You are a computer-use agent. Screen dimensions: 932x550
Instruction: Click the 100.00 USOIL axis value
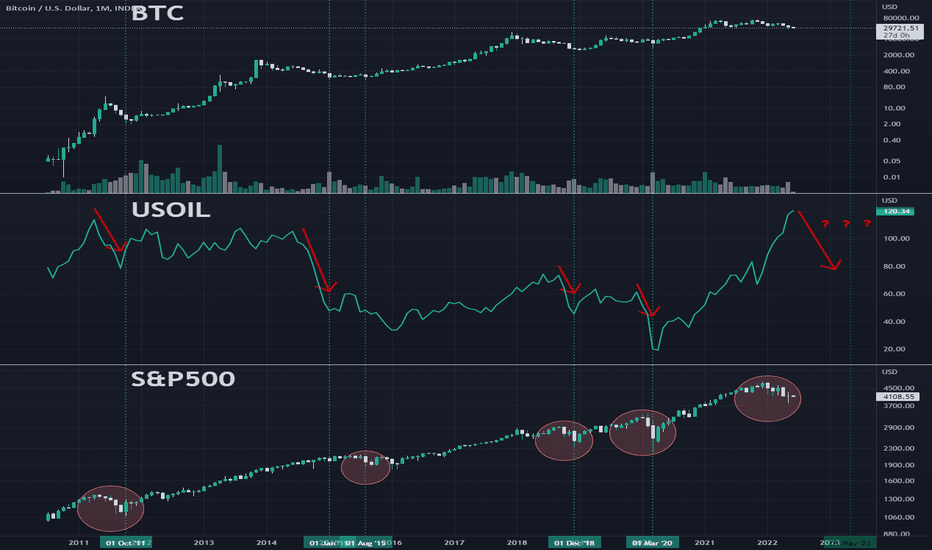point(897,238)
